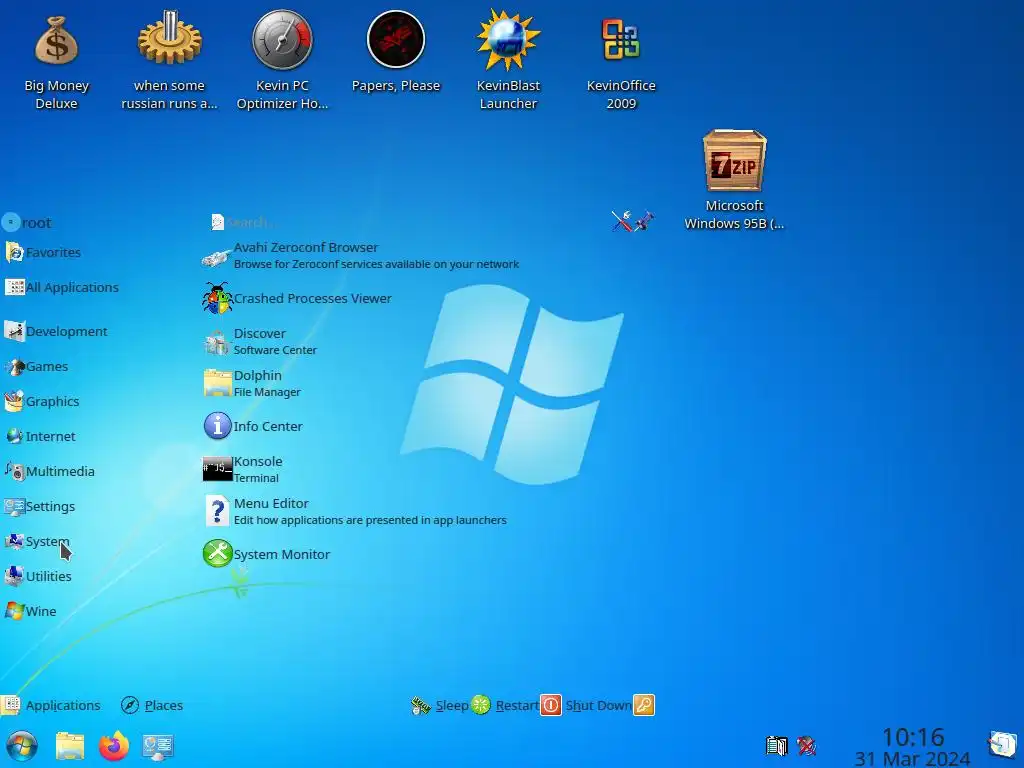Open launcher configure tools icon
This screenshot has width=1024, height=768.
coord(622,221)
